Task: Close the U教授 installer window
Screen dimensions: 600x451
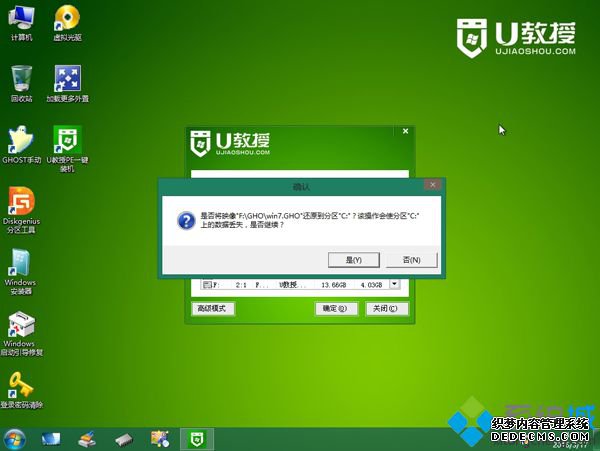Action: click(x=405, y=131)
